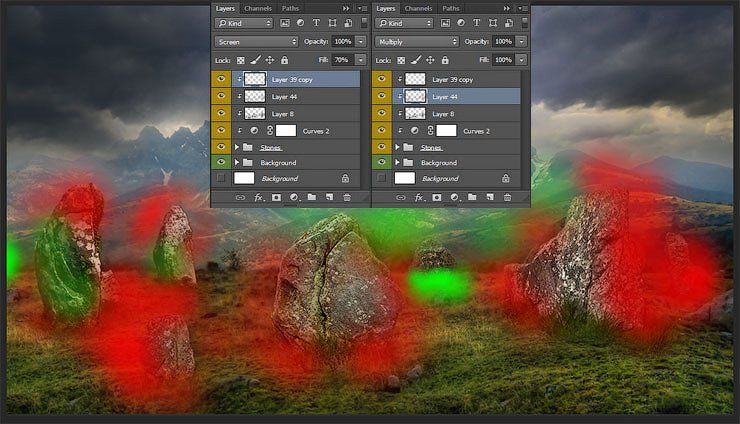Expand Stones group in left Layers panel
Screen dimensions: 740x424
pos(237,147)
